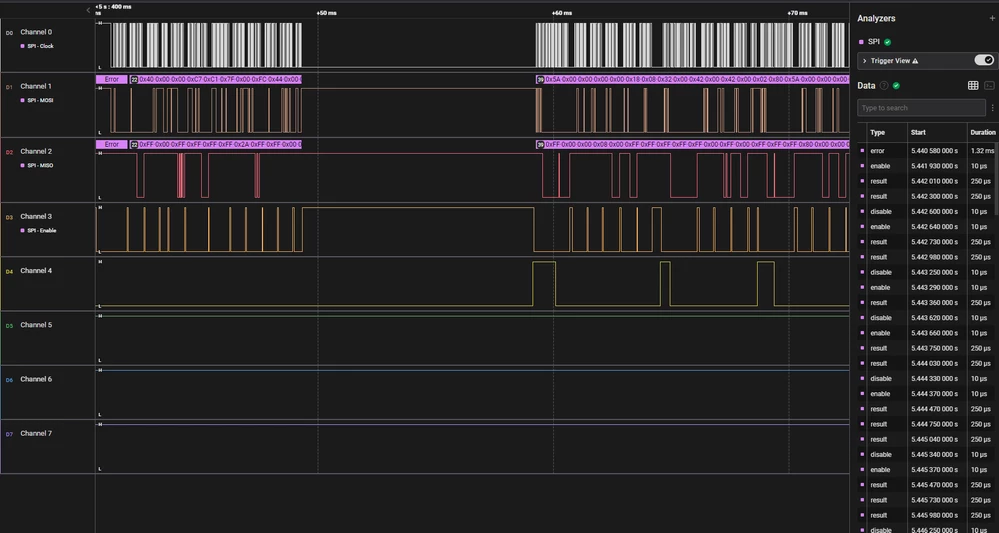
Task: Click the SPI - Enable tag under Channel 3
Action: 41,231
